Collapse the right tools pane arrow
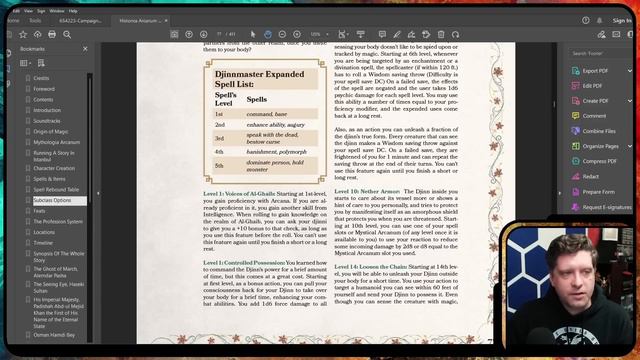This screenshot has width=640, height=360. coord(560,193)
